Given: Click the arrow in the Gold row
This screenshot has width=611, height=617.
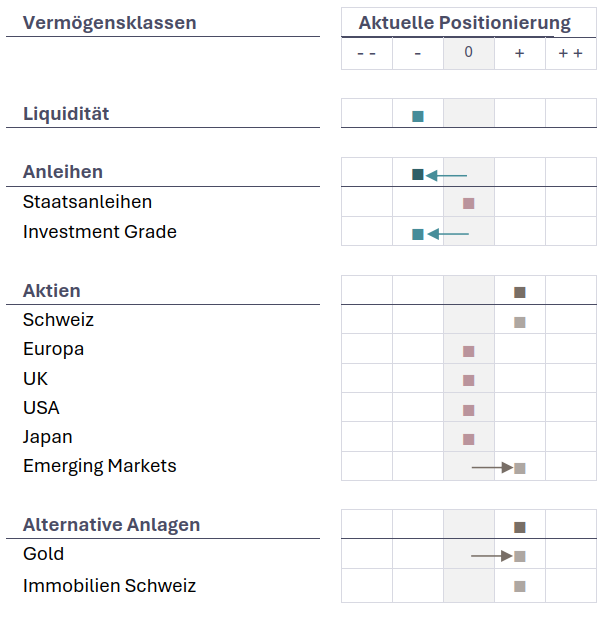Looking at the screenshot, I should [x=492, y=555].
